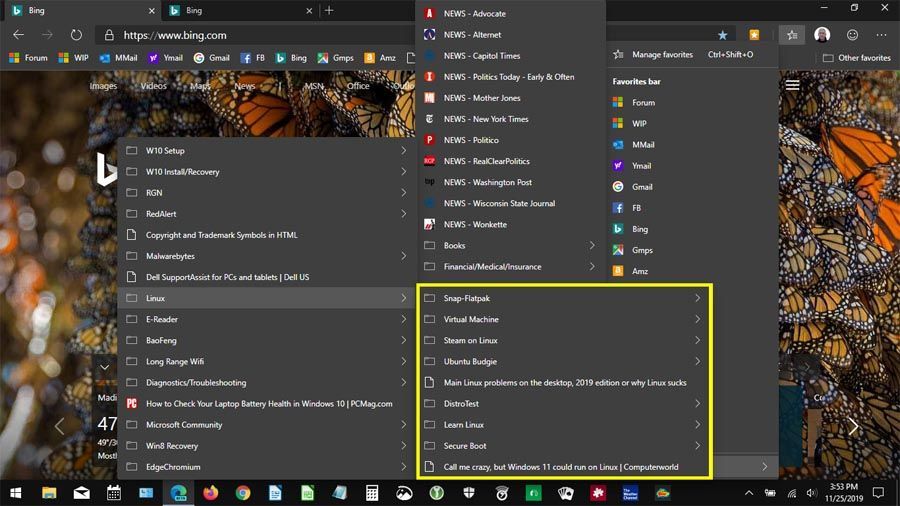
Task: Open the Microsoft Community folder
Action: [x=266, y=425]
